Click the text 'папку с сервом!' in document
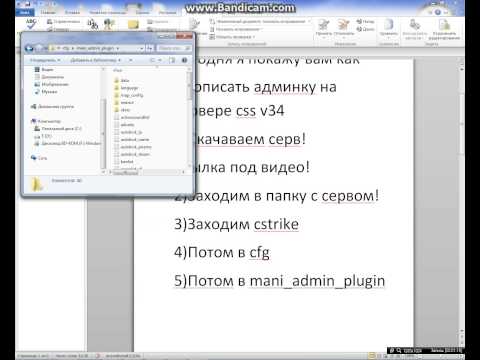This screenshot has width=480, height=360. click(x=321, y=196)
